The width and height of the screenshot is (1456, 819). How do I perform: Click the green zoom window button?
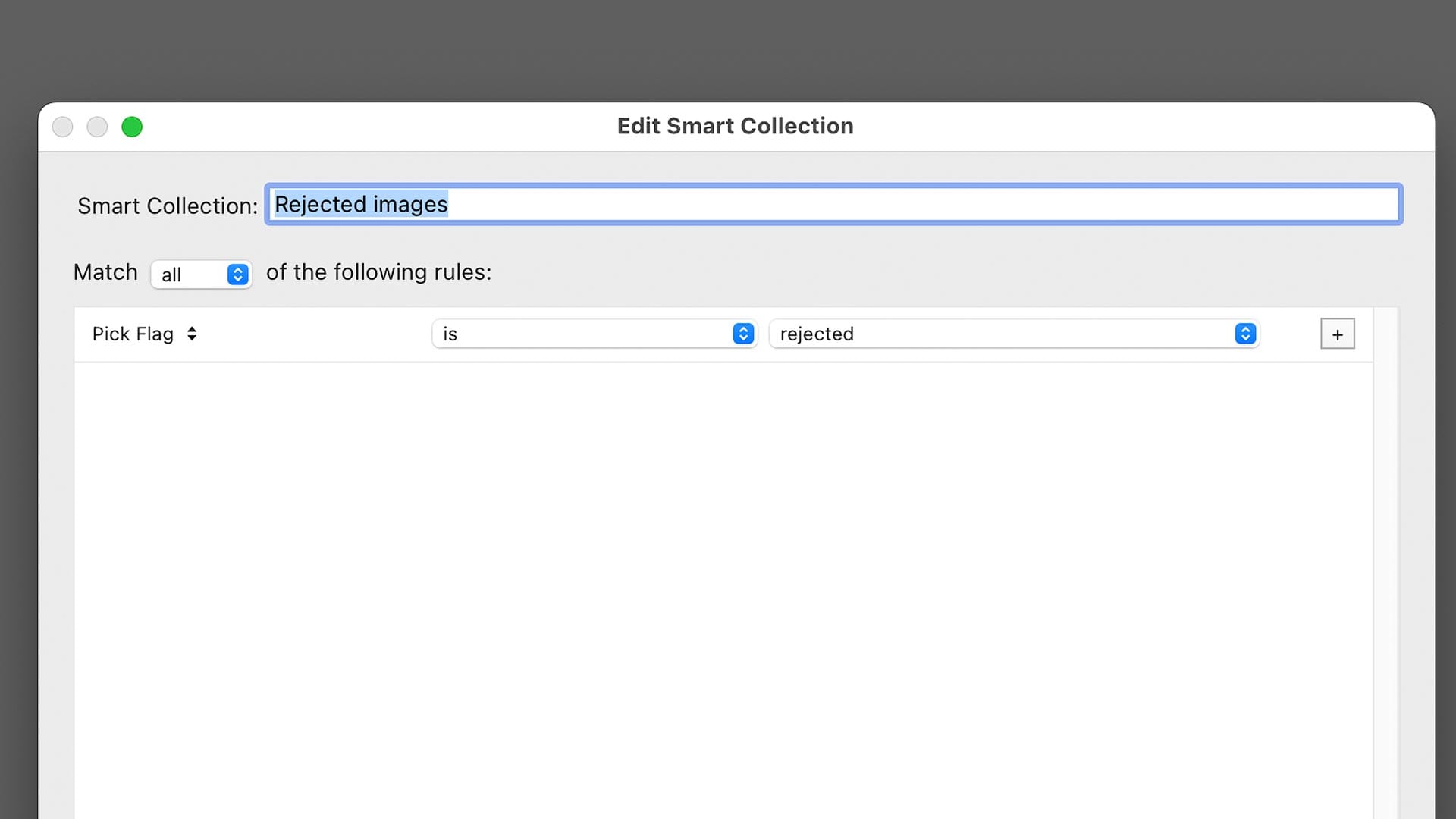132,127
